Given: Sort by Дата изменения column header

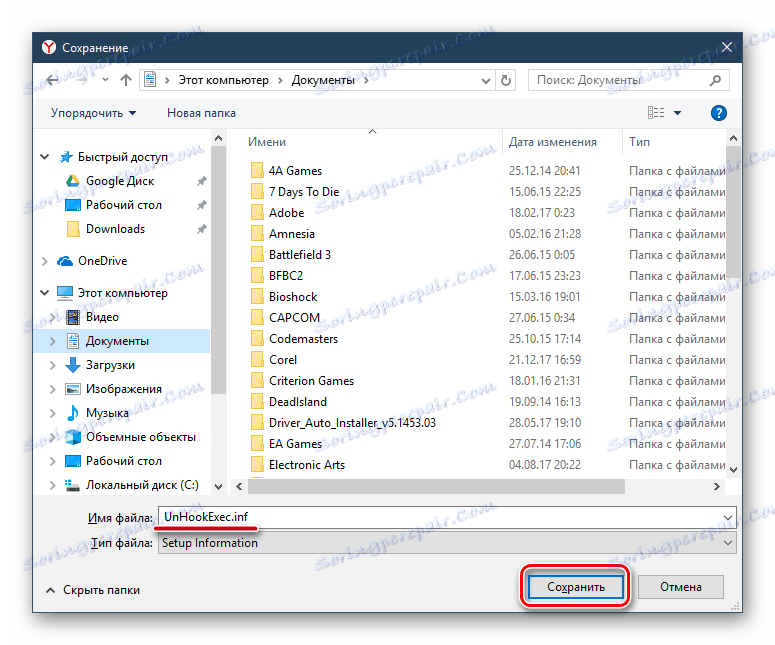Looking at the screenshot, I should (x=553, y=142).
